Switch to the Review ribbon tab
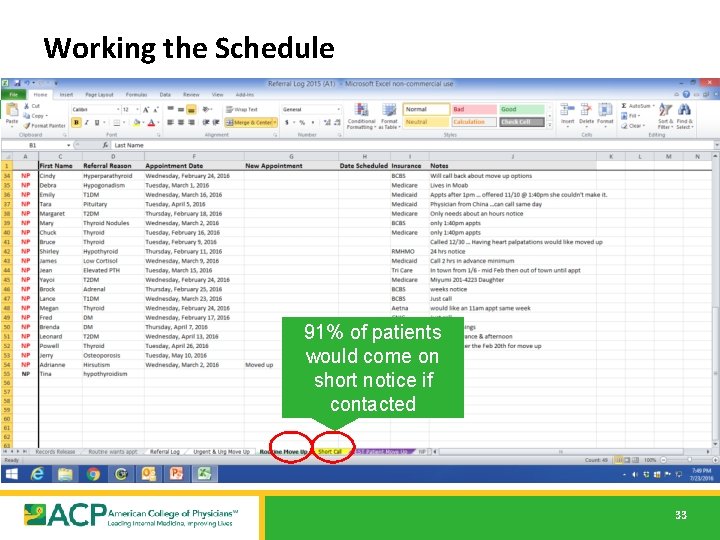The width and height of the screenshot is (720, 540). (x=191, y=95)
